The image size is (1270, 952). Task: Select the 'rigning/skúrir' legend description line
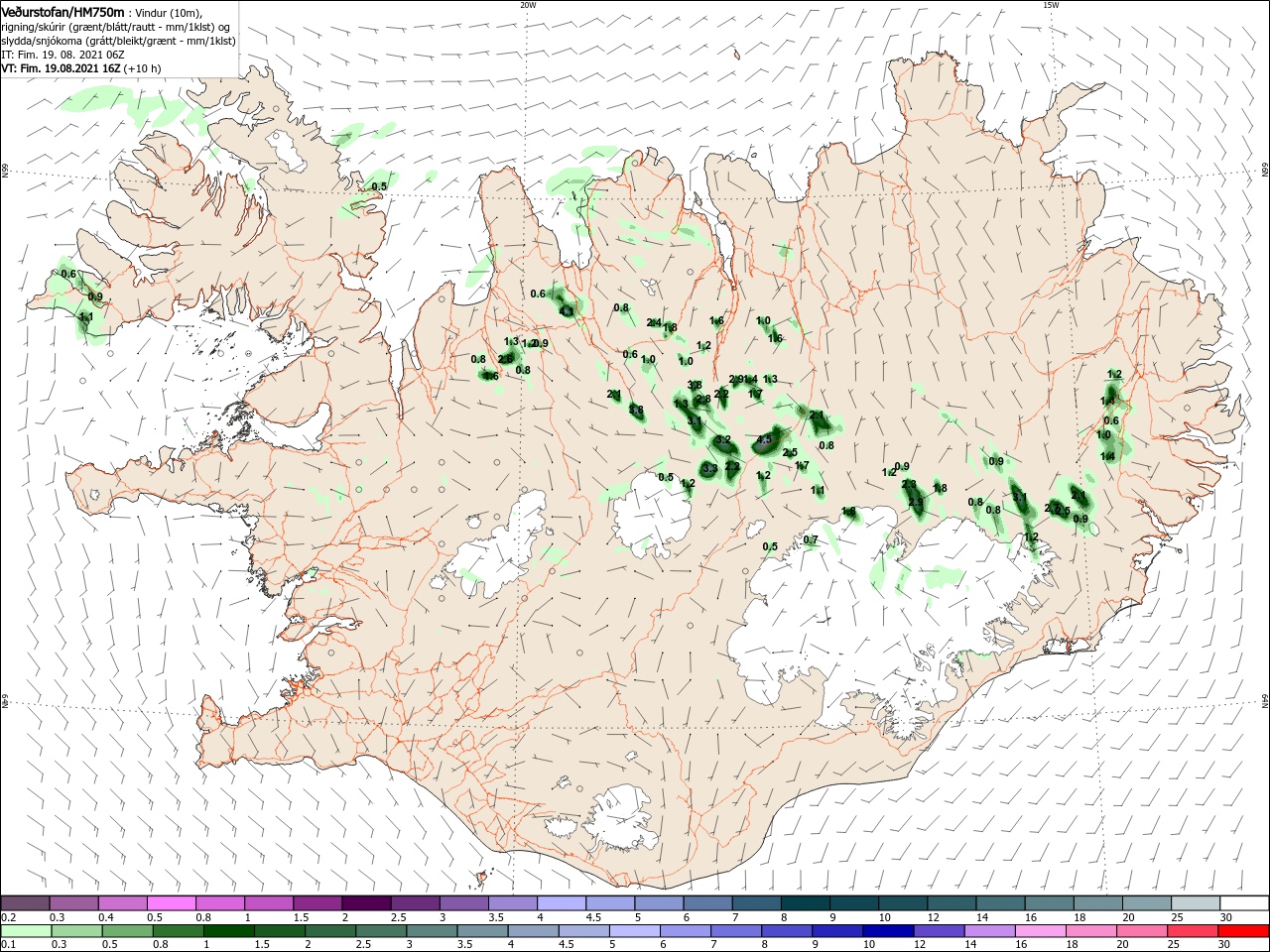tap(117, 27)
